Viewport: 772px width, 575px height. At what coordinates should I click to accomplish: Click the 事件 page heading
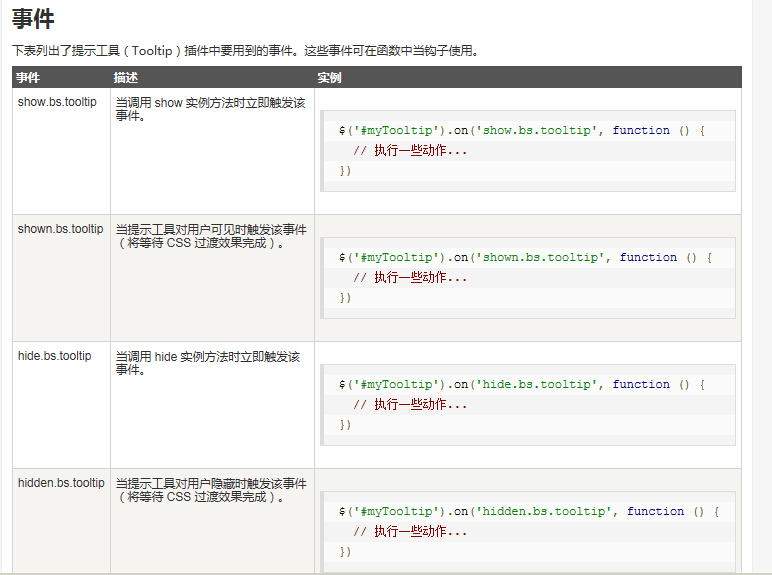click(33, 19)
